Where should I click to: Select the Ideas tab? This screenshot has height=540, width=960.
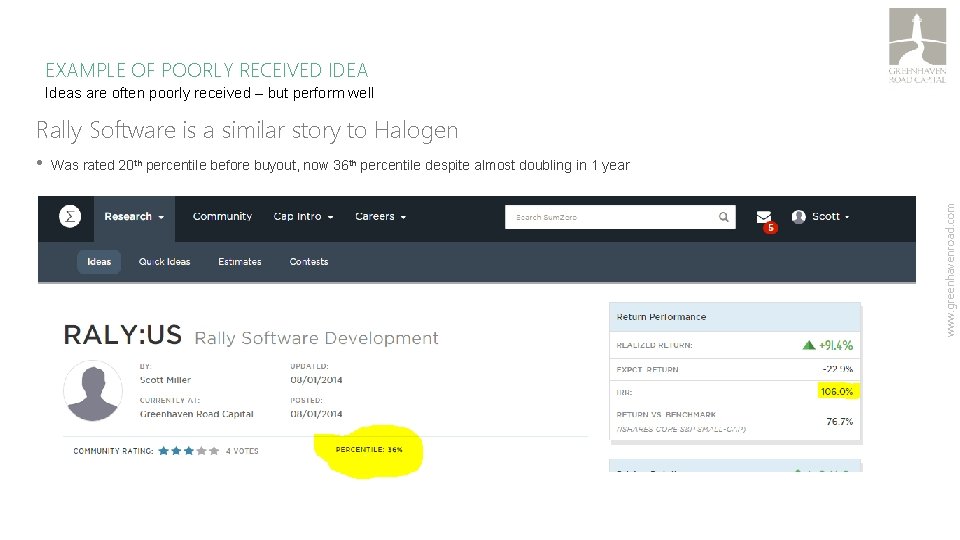(99, 261)
